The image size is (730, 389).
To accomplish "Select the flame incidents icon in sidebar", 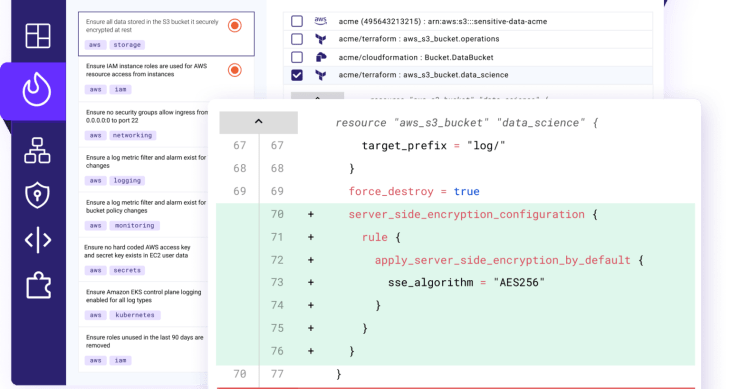I will click(37, 89).
